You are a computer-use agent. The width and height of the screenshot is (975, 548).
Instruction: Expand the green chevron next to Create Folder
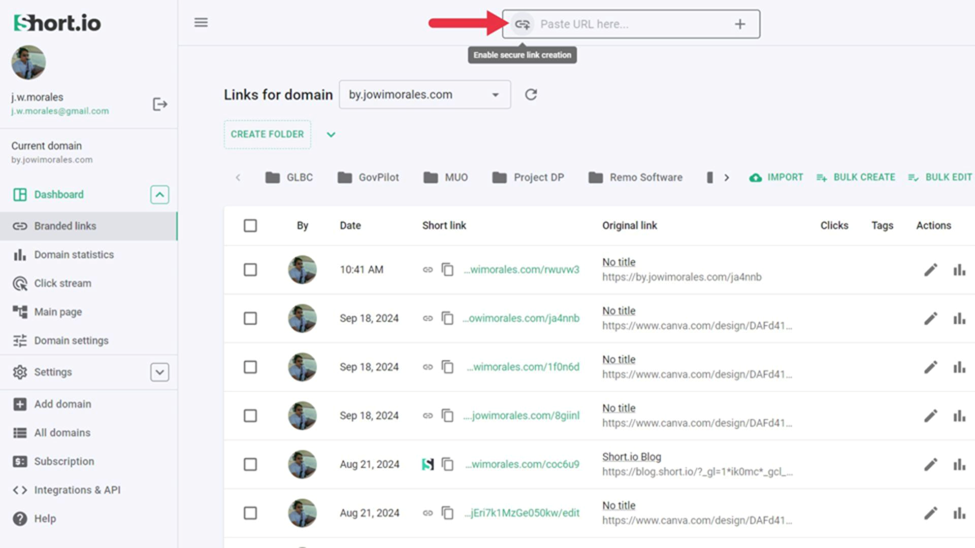pyautogui.click(x=331, y=134)
